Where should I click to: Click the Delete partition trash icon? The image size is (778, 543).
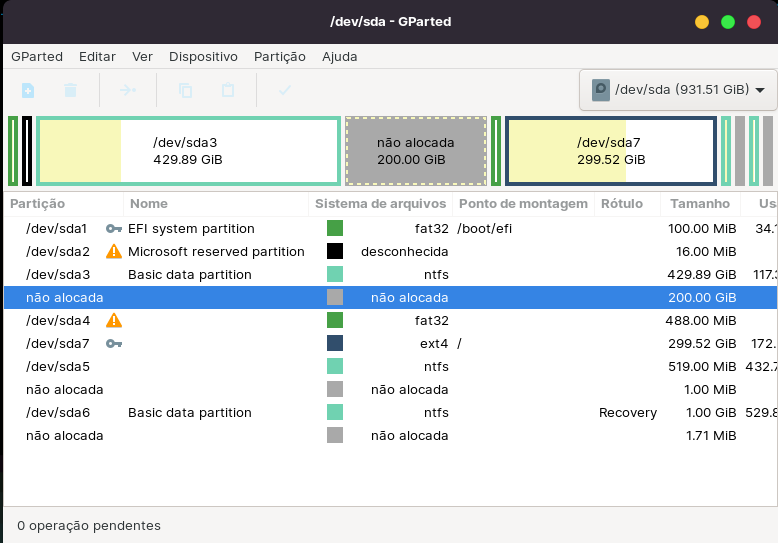coord(71,90)
